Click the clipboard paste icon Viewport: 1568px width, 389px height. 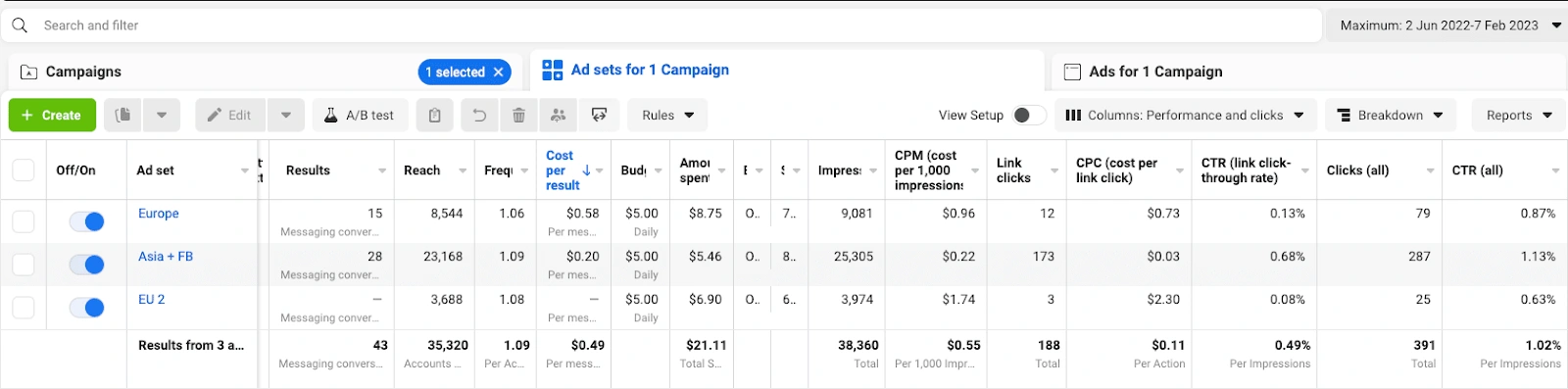pos(434,116)
